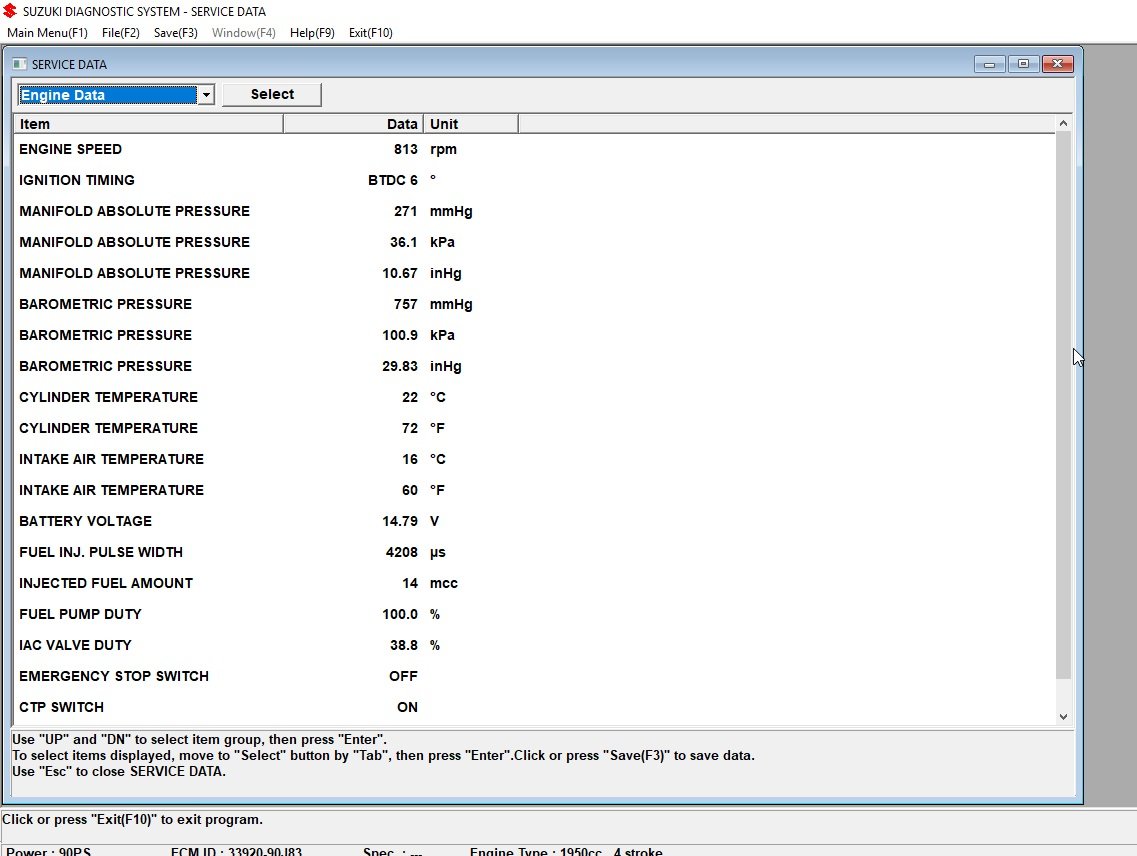Select MANIFOLD ABSOLUTE PRESSURE inHg row
This screenshot has width=1137, height=856.
534,273
